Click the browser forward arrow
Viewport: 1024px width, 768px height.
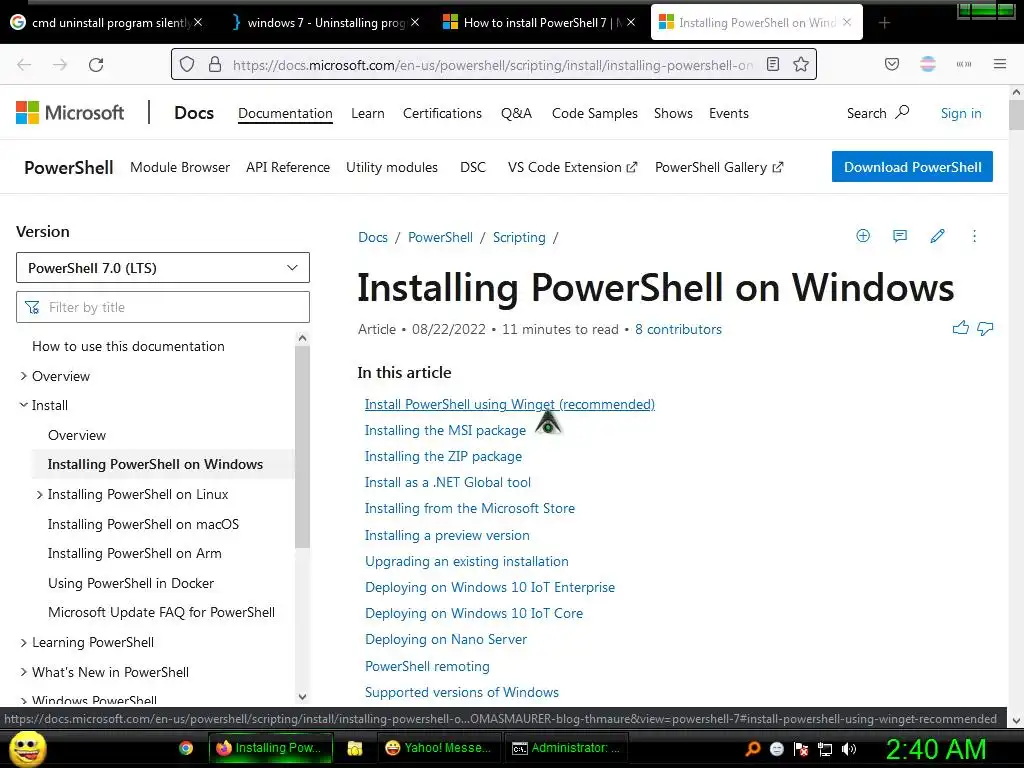point(60,65)
